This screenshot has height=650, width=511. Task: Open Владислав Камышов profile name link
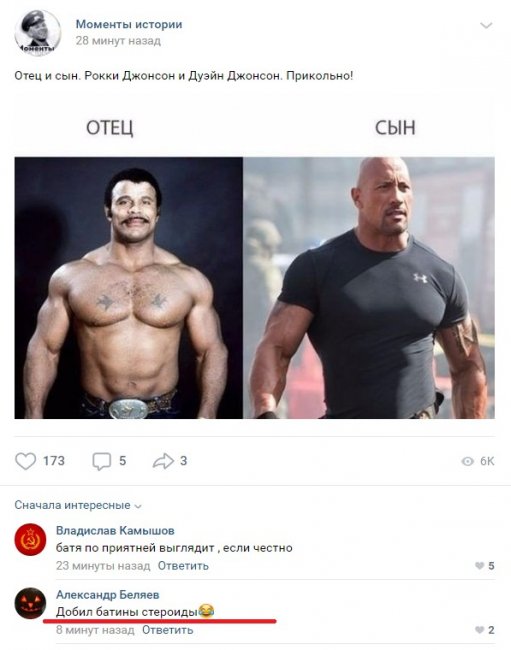[115, 531]
